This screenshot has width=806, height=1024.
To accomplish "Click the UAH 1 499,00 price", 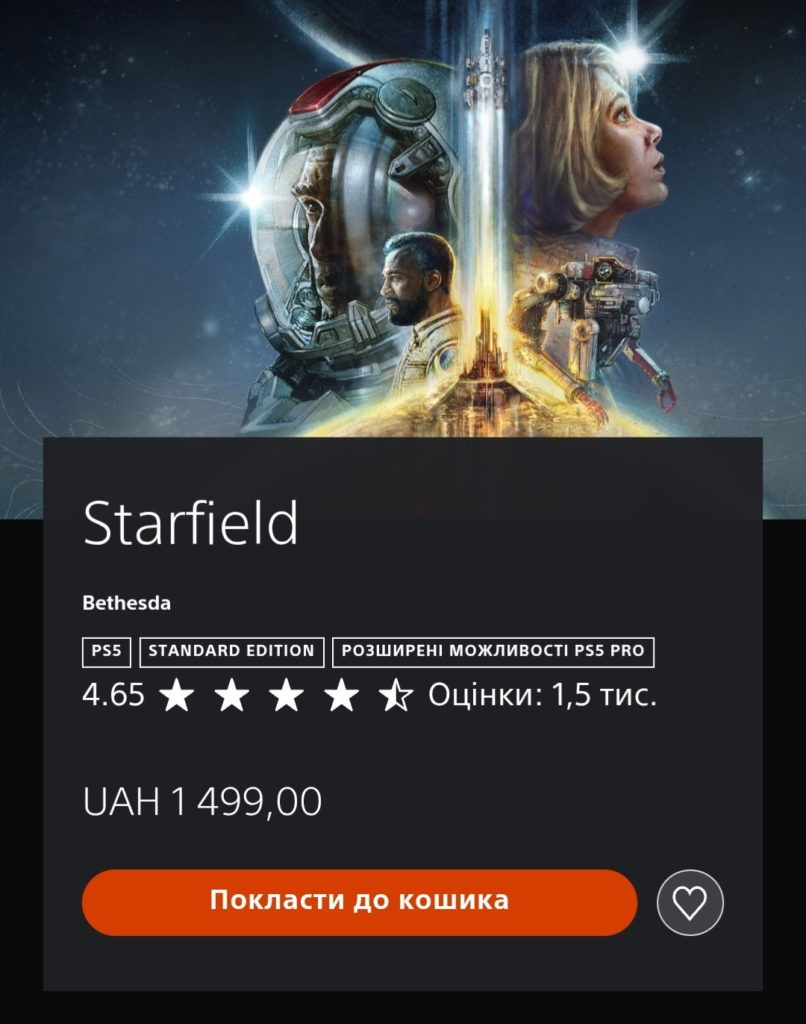I will [202, 801].
